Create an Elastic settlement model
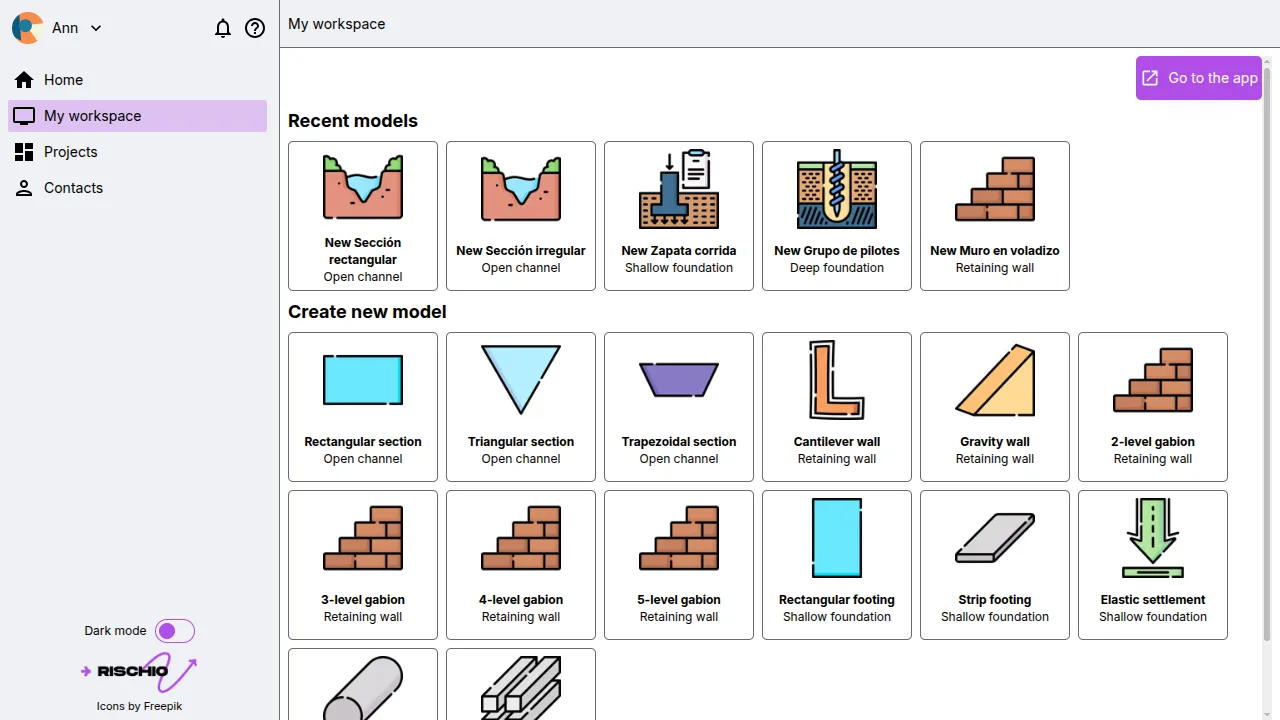The height and width of the screenshot is (720, 1280). point(1153,565)
